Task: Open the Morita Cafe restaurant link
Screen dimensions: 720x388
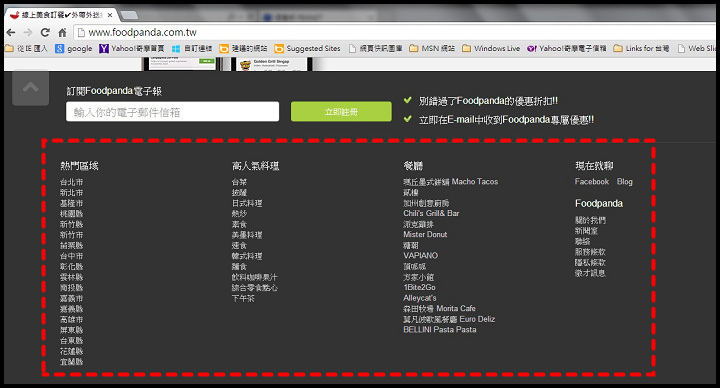Action: tap(439, 309)
